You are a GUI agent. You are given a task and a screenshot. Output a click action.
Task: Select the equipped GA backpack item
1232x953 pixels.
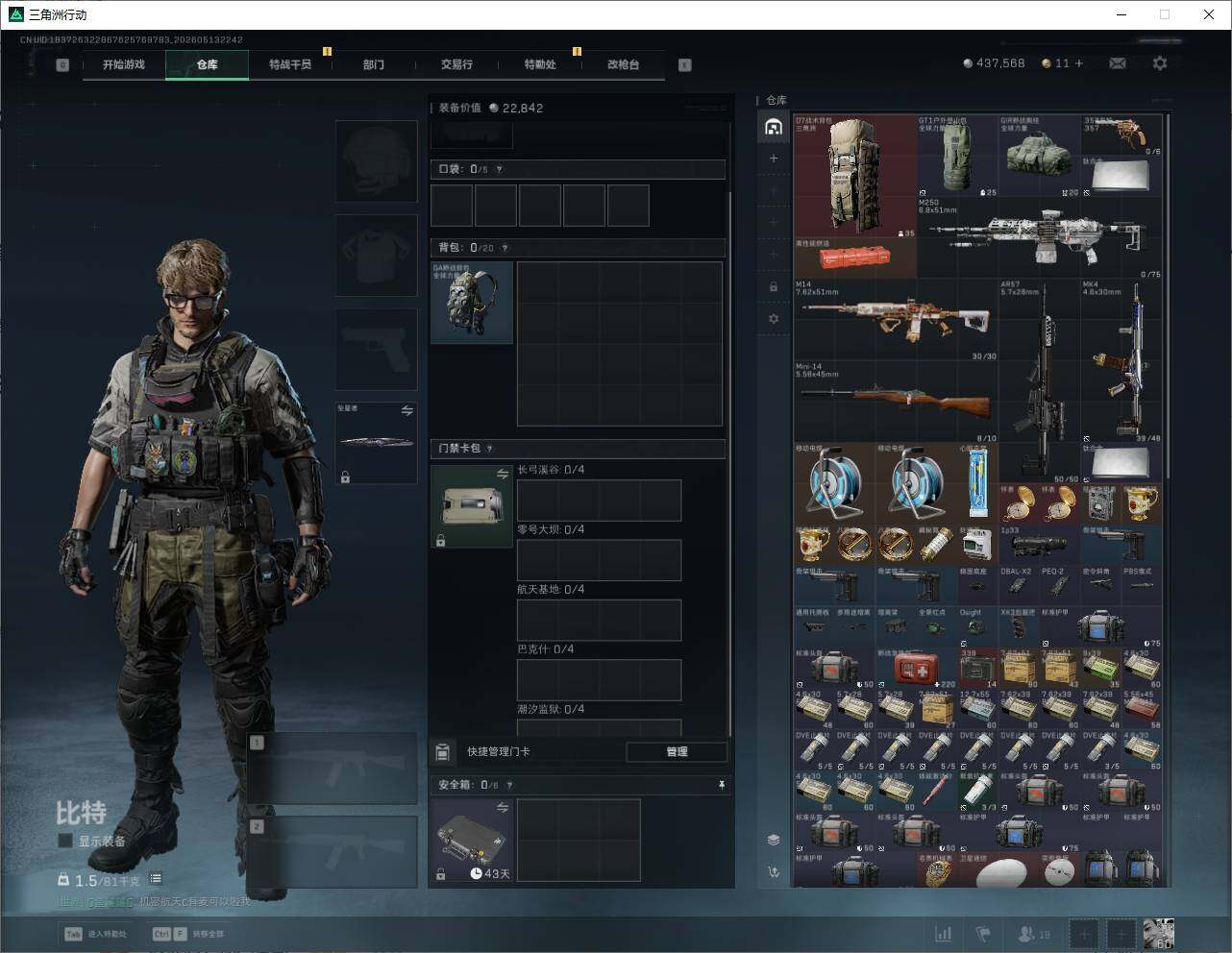(472, 303)
